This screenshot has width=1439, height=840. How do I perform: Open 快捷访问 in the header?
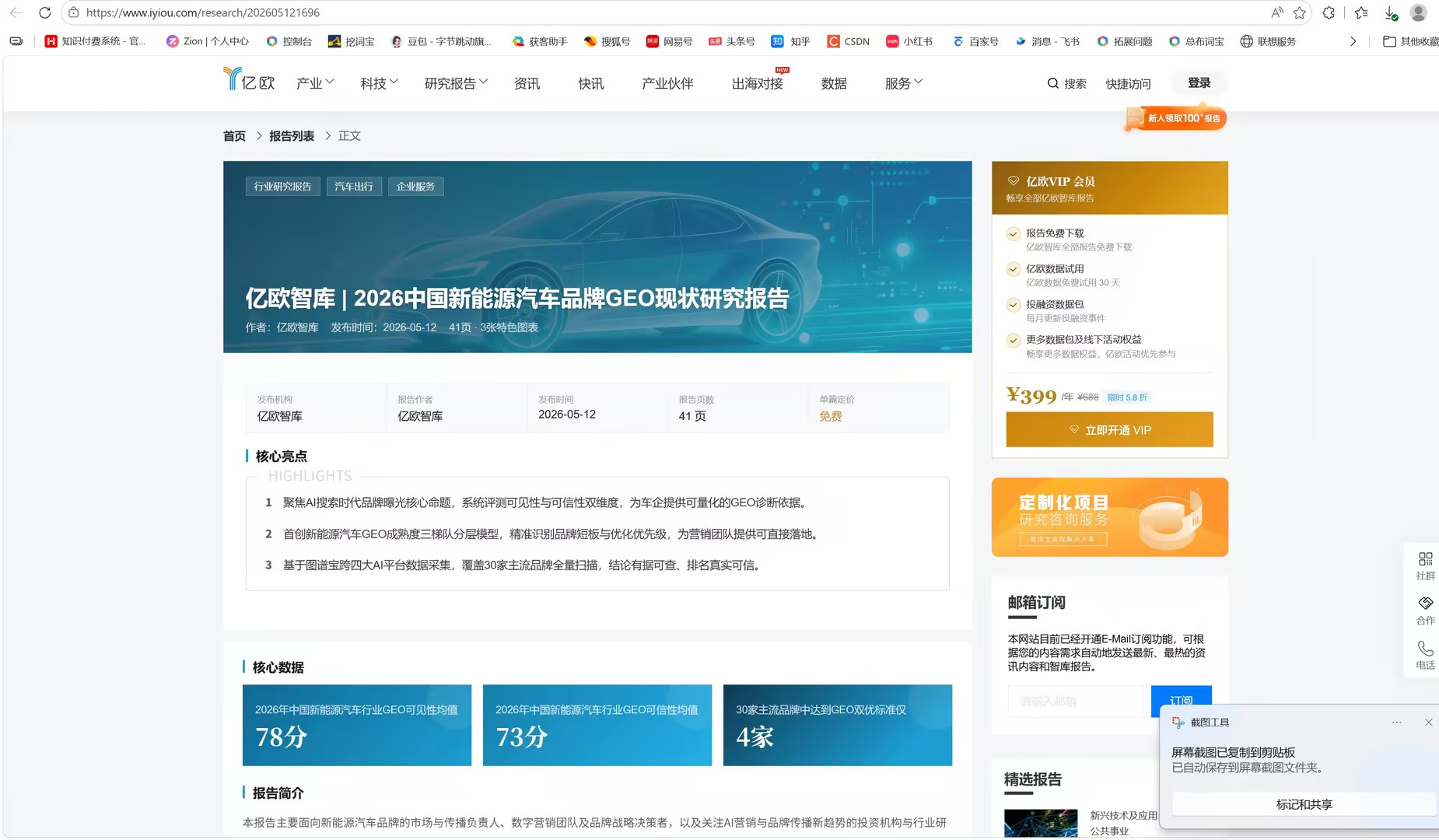[1128, 83]
